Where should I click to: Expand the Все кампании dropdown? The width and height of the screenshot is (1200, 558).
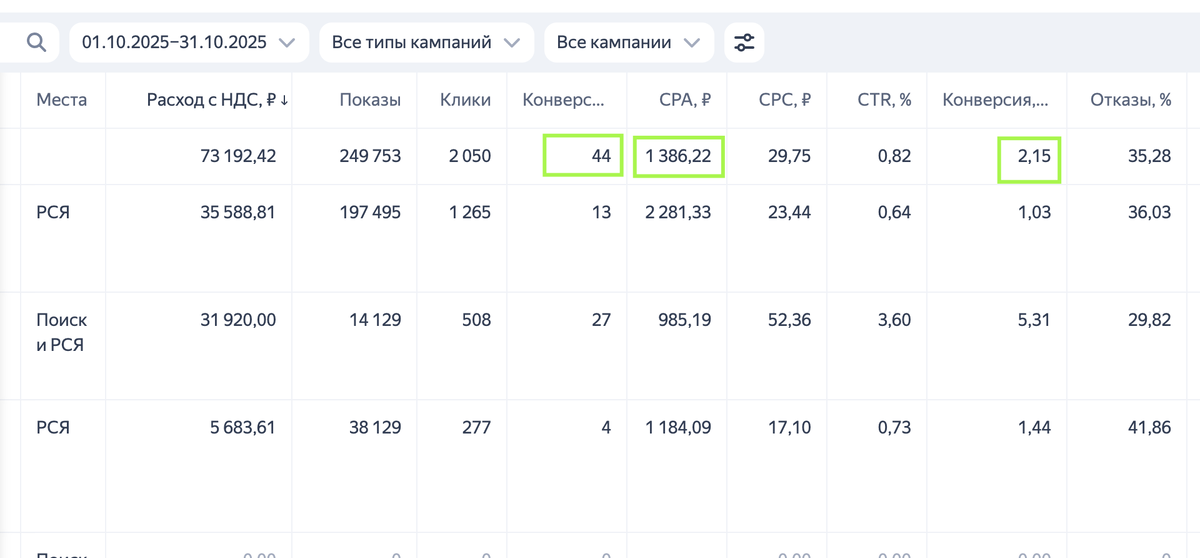pos(628,43)
